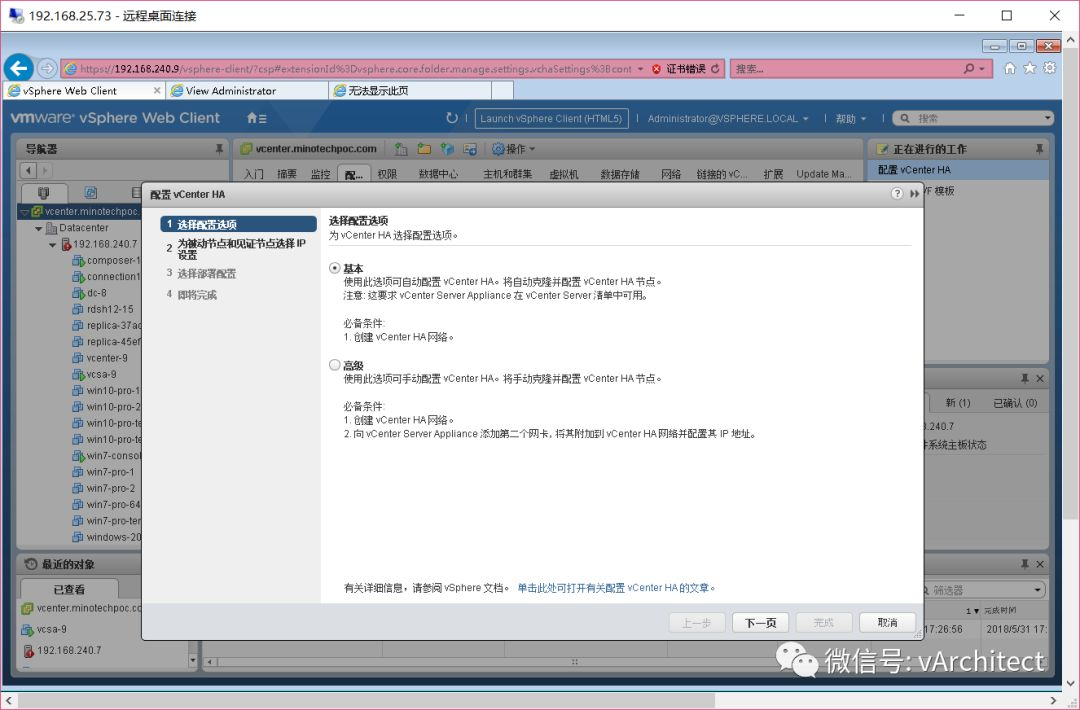Click the new folder toolbar icon
The width and height of the screenshot is (1080, 710).
(424, 149)
